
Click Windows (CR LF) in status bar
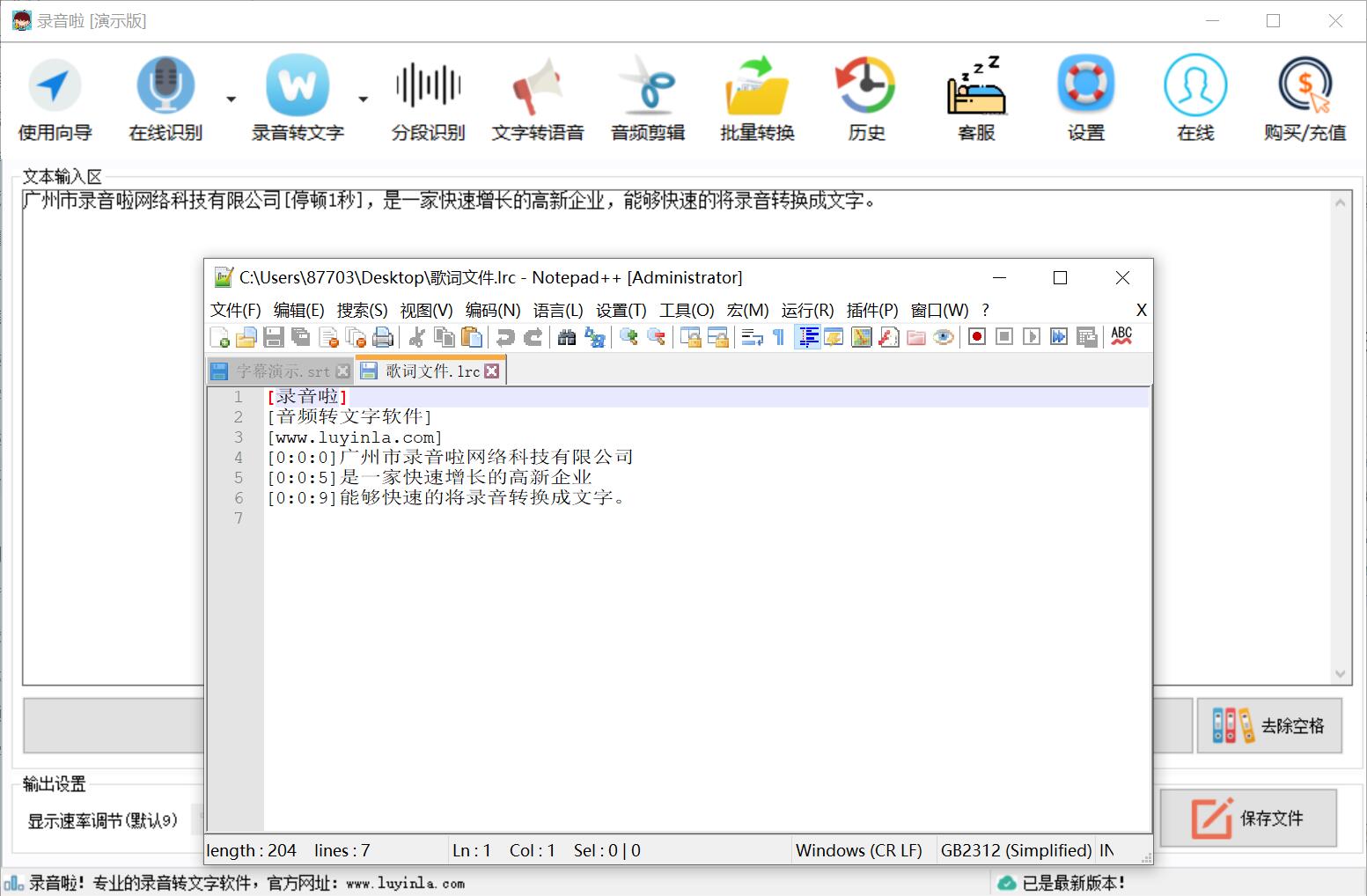[859, 850]
